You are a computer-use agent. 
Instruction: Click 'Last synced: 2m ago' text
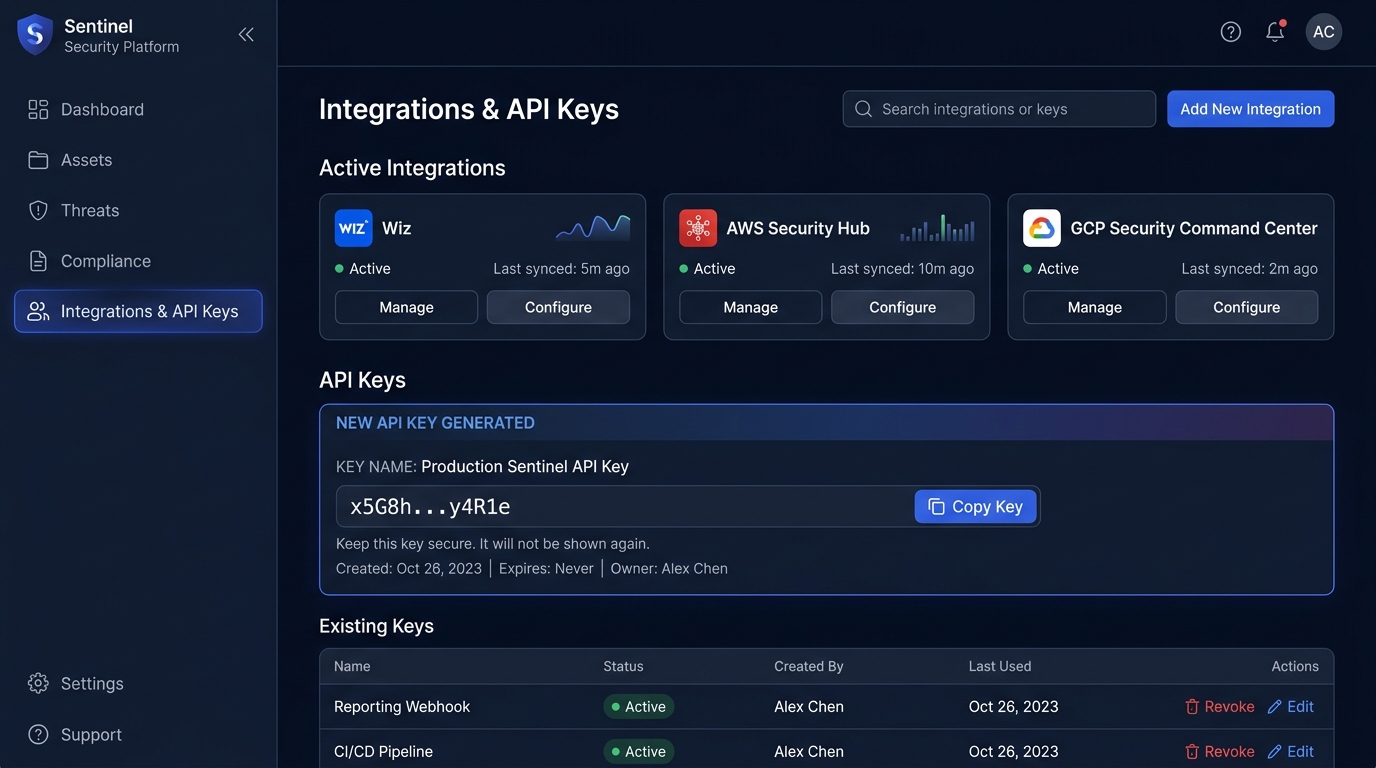coord(1249,268)
